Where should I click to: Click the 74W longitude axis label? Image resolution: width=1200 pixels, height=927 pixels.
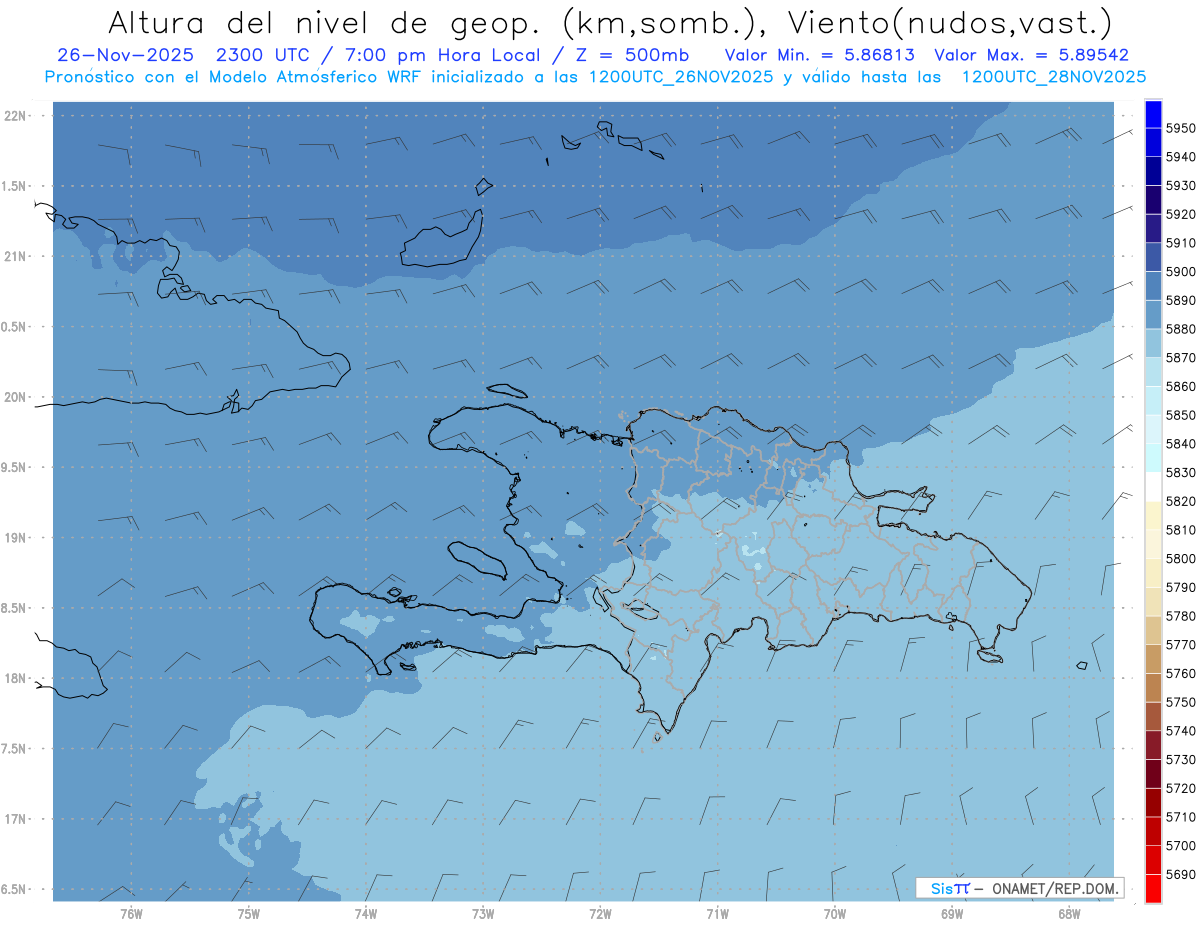(x=365, y=913)
